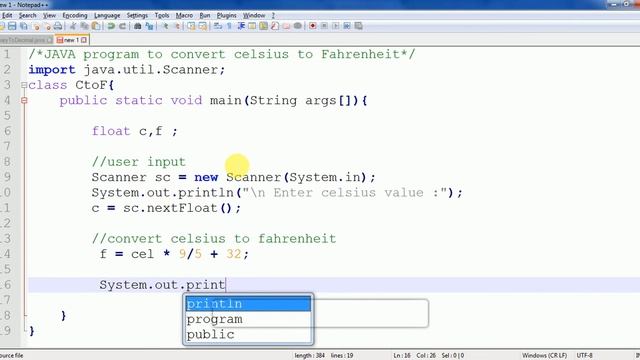The width and height of the screenshot is (640, 360).
Task: Click the line number 1 margin
Action: (8, 54)
